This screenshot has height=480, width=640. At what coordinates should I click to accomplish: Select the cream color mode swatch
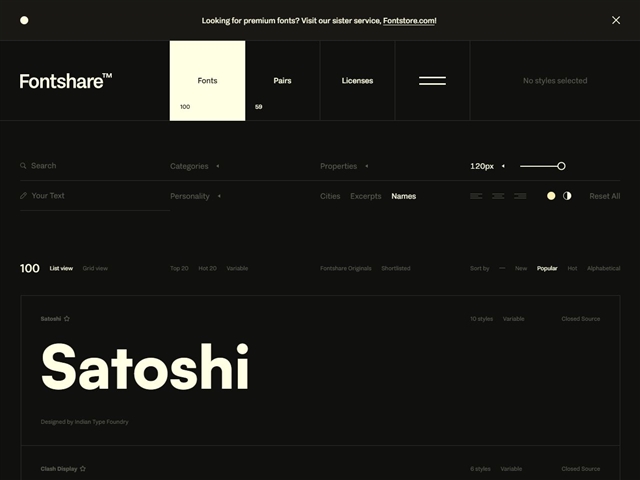(x=551, y=196)
